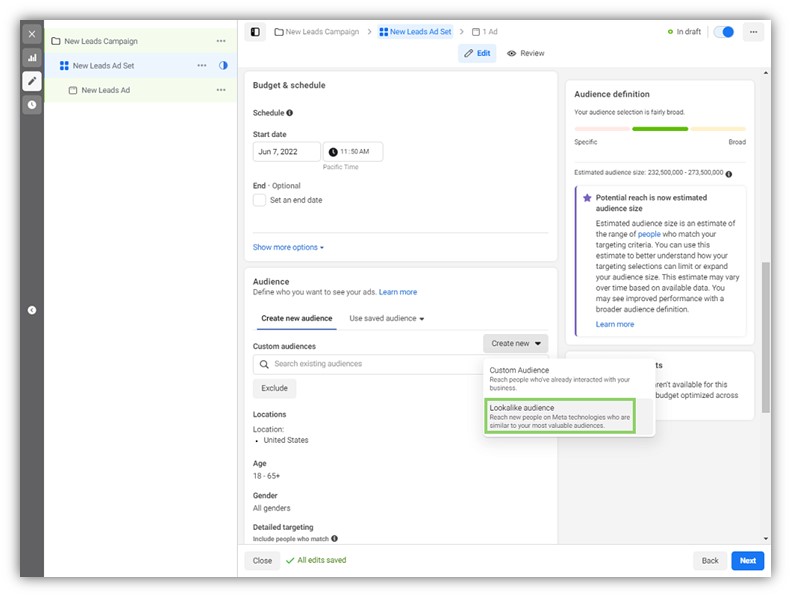Check the Set an end date box
The width and height of the screenshot is (791, 597).
[260, 200]
